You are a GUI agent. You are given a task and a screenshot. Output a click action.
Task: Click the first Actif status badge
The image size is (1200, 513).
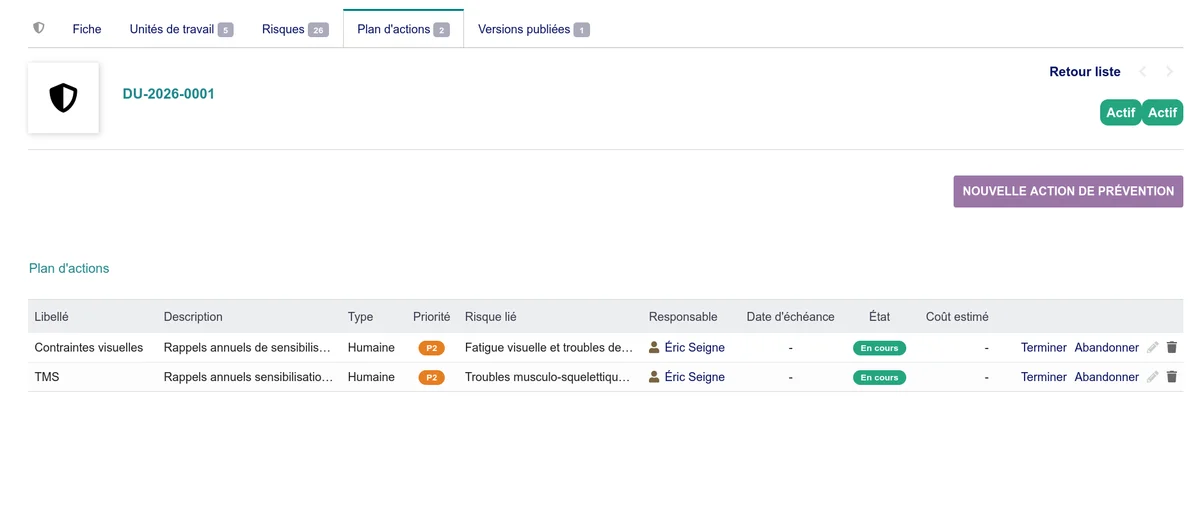[x=1120, y=113]
